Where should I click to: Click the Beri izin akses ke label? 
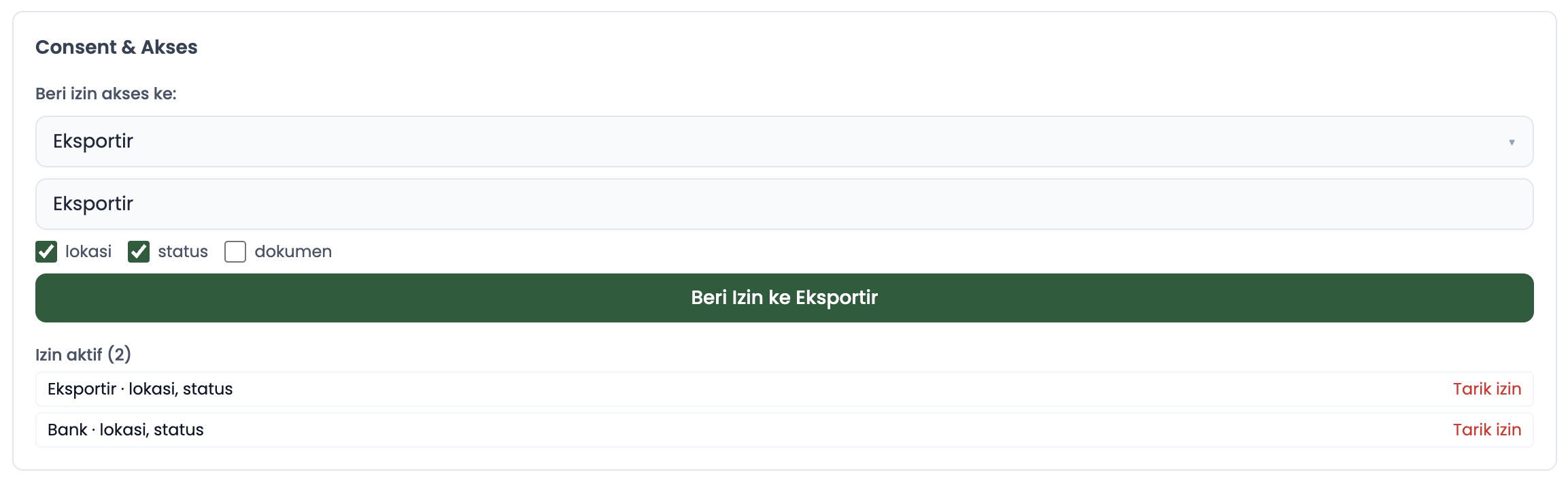point(106,94)
